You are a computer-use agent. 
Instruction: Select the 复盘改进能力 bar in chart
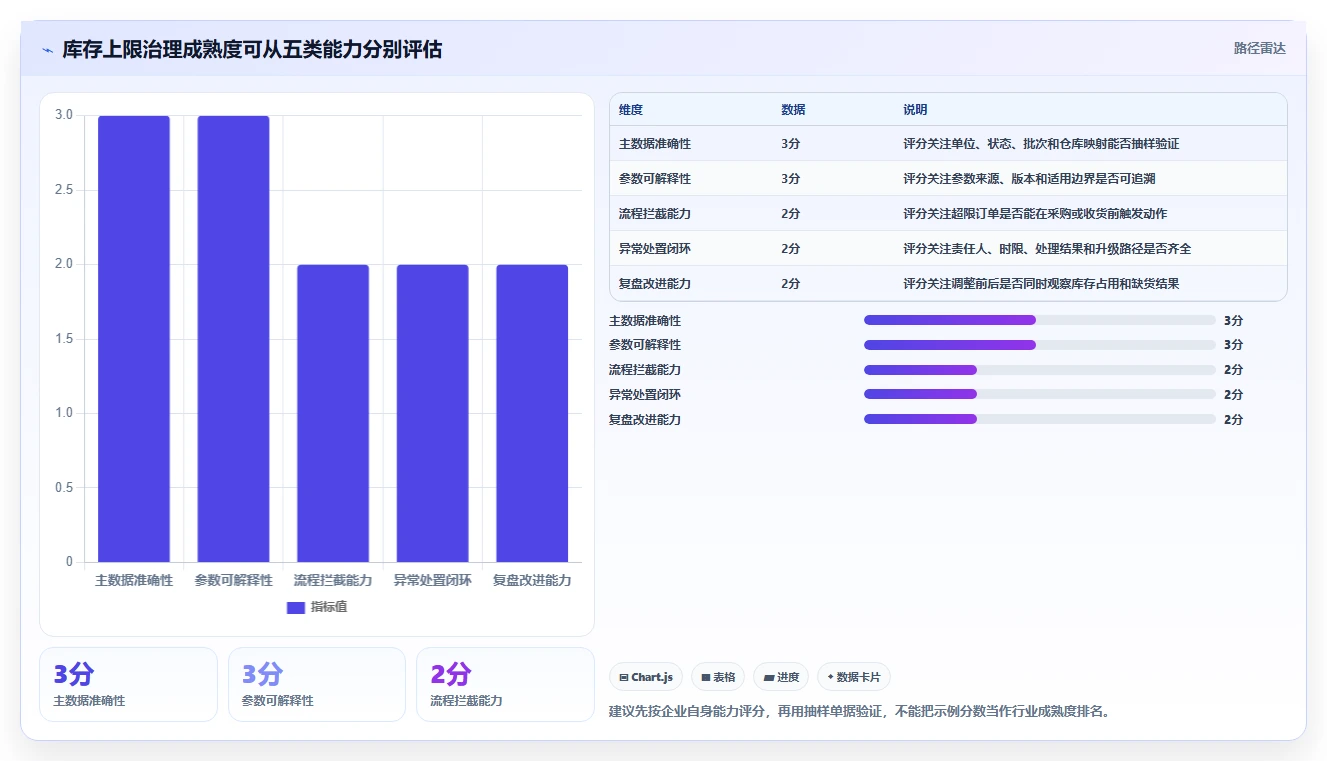(532, 413)
